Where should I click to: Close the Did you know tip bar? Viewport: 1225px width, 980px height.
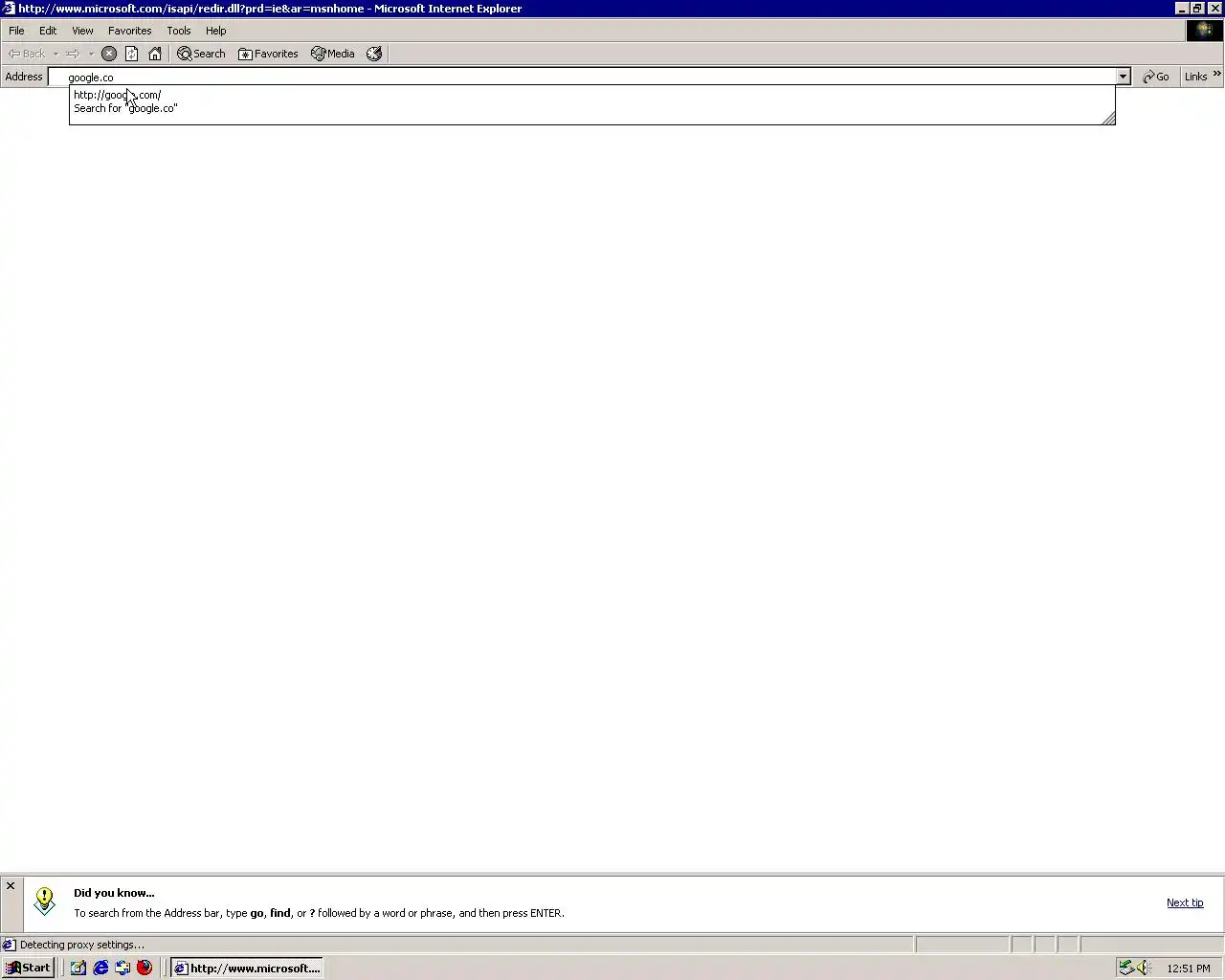click(x=11, y=886)
